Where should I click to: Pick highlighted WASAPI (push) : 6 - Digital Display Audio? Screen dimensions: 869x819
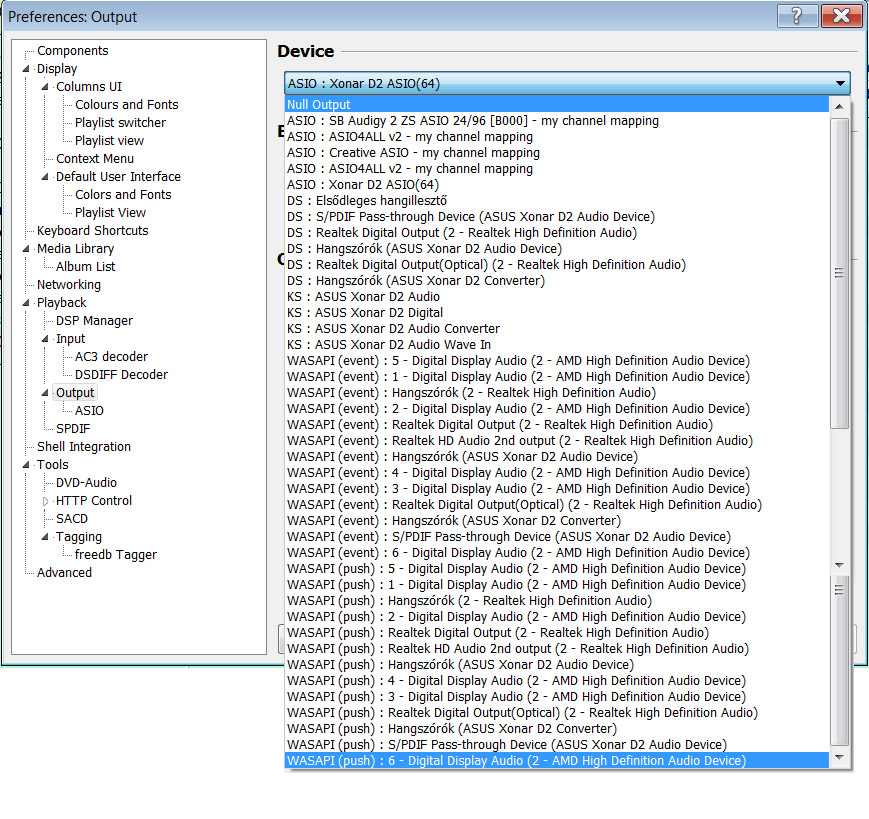point(557,761)
